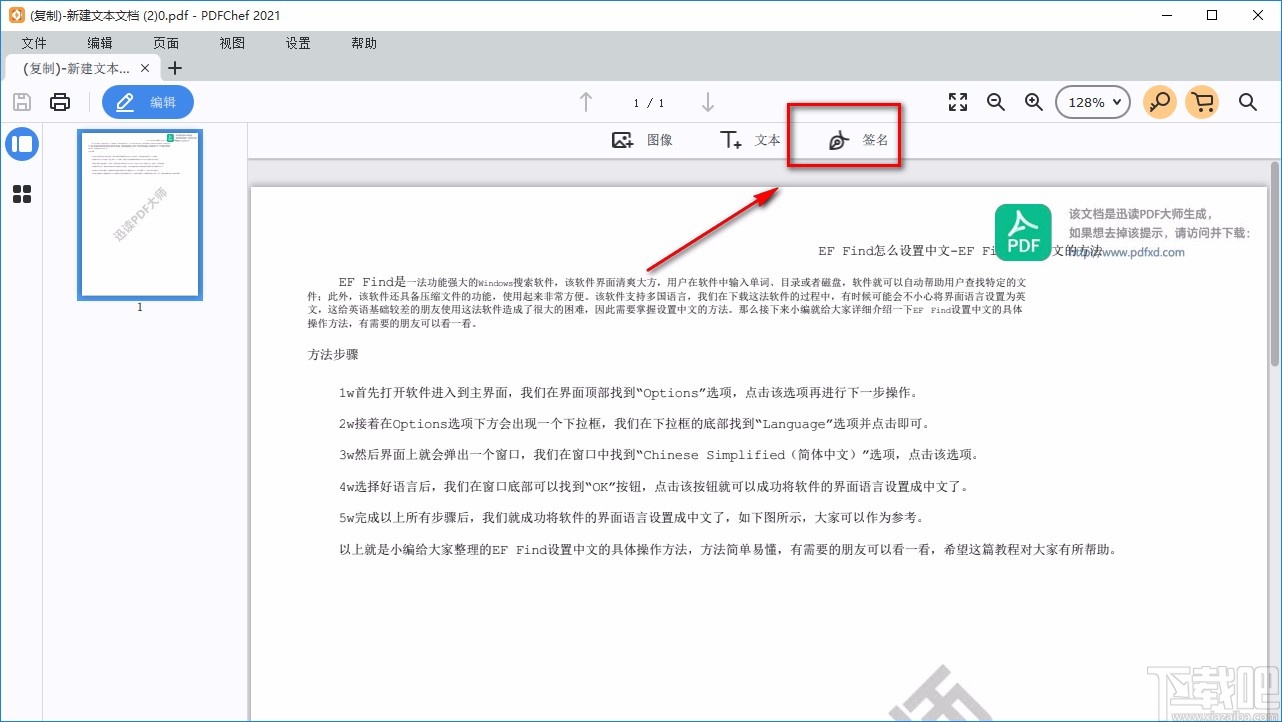
Task: Enter fullscreen presentation view
Action: pos(957,101)
